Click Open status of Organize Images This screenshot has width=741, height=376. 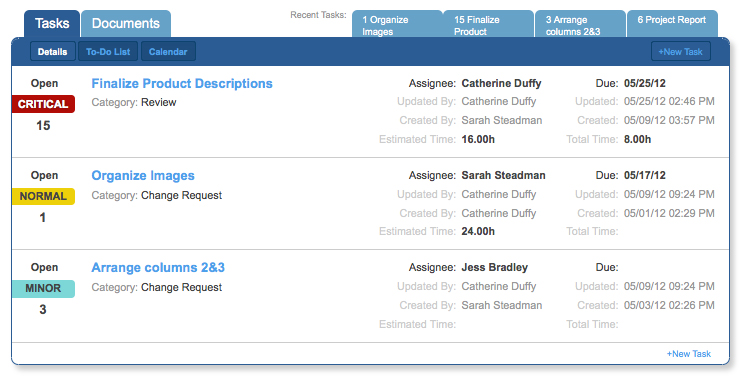(x=44, y=175)
